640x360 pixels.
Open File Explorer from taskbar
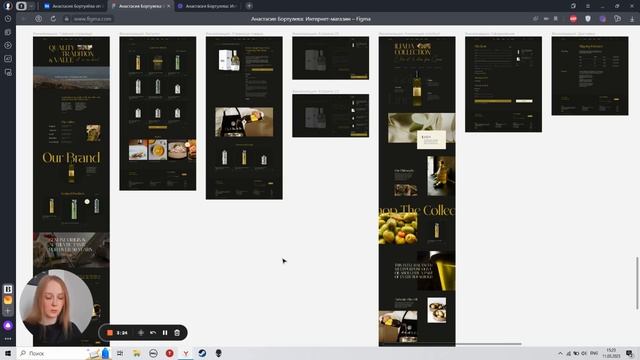pos(136,353)
